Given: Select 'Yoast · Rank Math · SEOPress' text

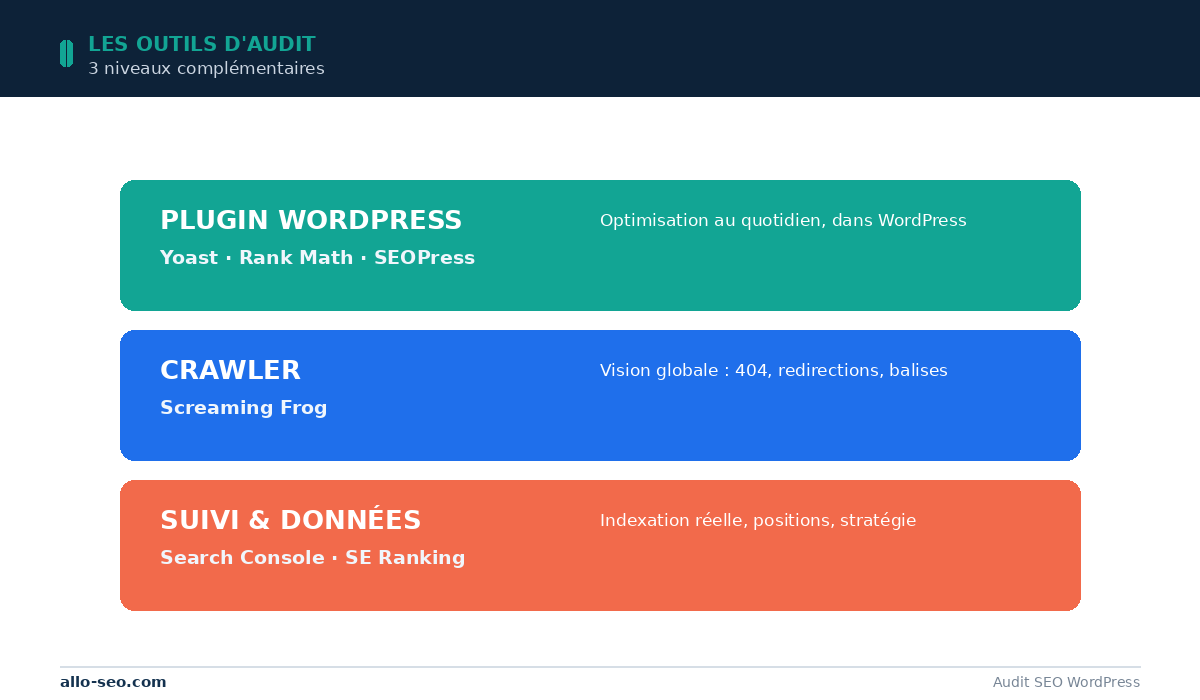Looking at the screenshot, I should [317, 258].
